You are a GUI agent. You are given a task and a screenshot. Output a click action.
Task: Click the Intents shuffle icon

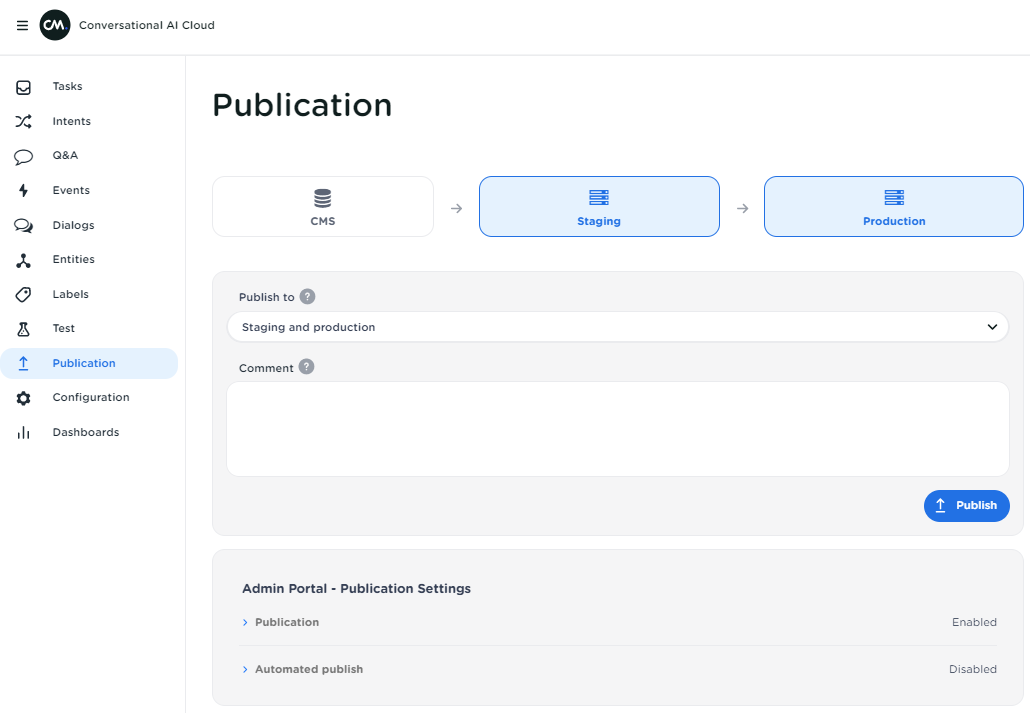(x=24, y=122)
